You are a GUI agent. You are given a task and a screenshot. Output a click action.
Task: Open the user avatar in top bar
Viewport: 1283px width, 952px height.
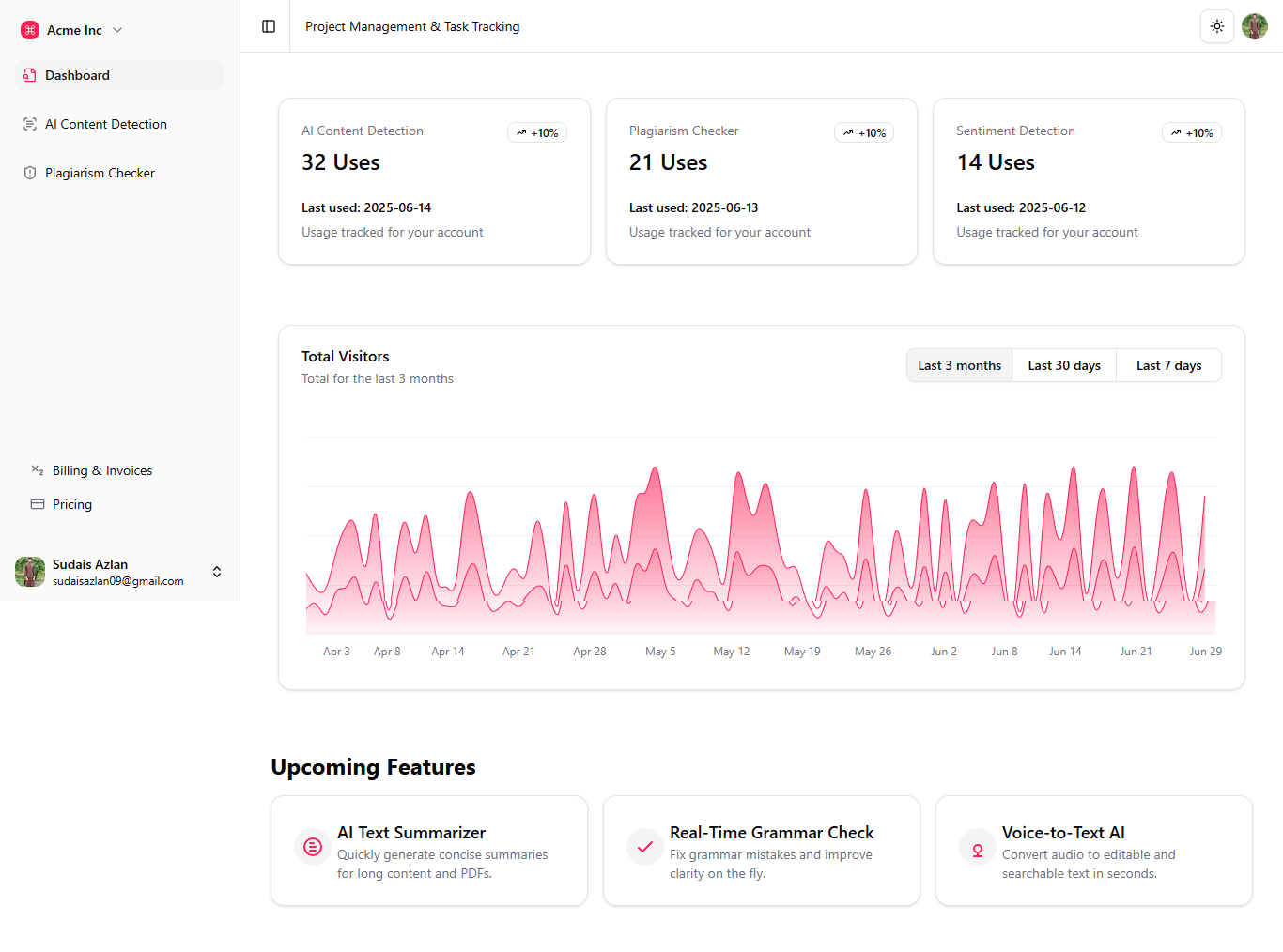click(x=1254, y=26)
